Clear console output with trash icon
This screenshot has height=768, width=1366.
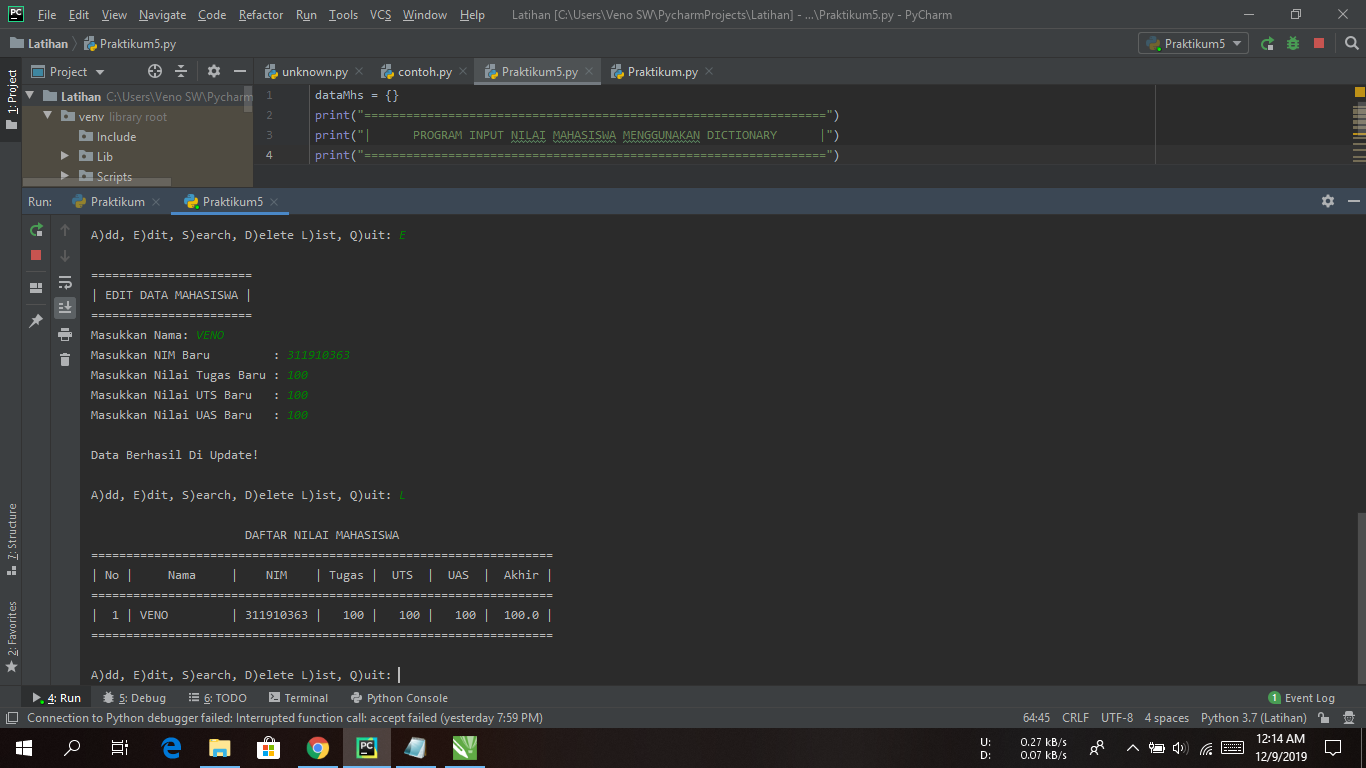click(x=65, y=360)
